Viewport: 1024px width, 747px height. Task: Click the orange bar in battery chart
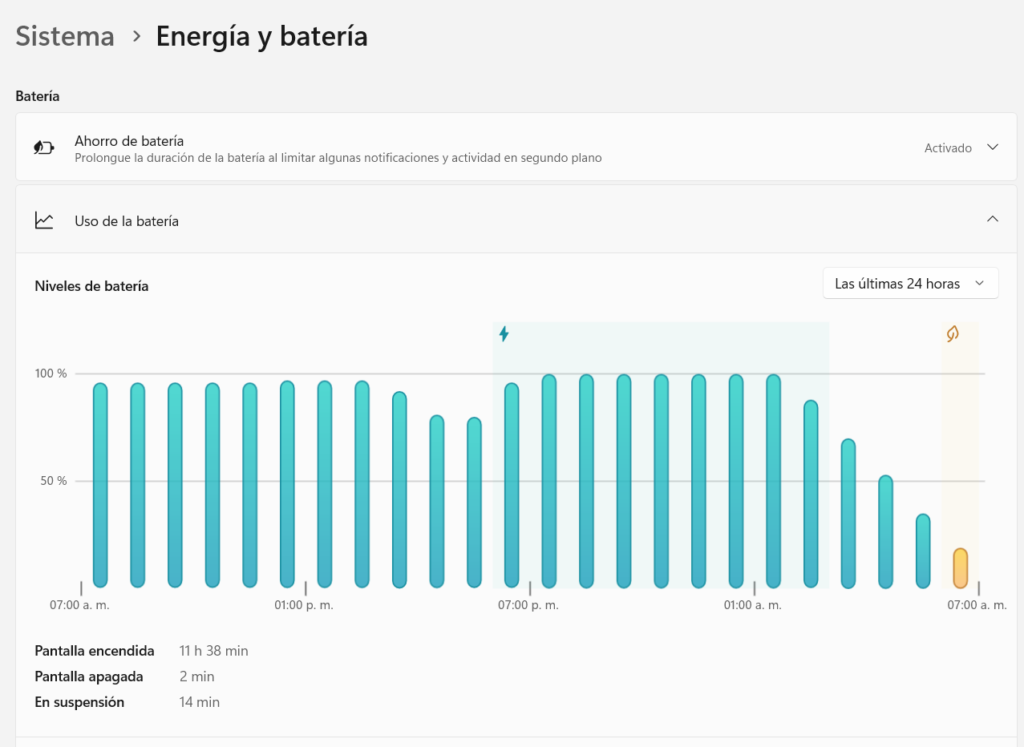pos(960,568)
